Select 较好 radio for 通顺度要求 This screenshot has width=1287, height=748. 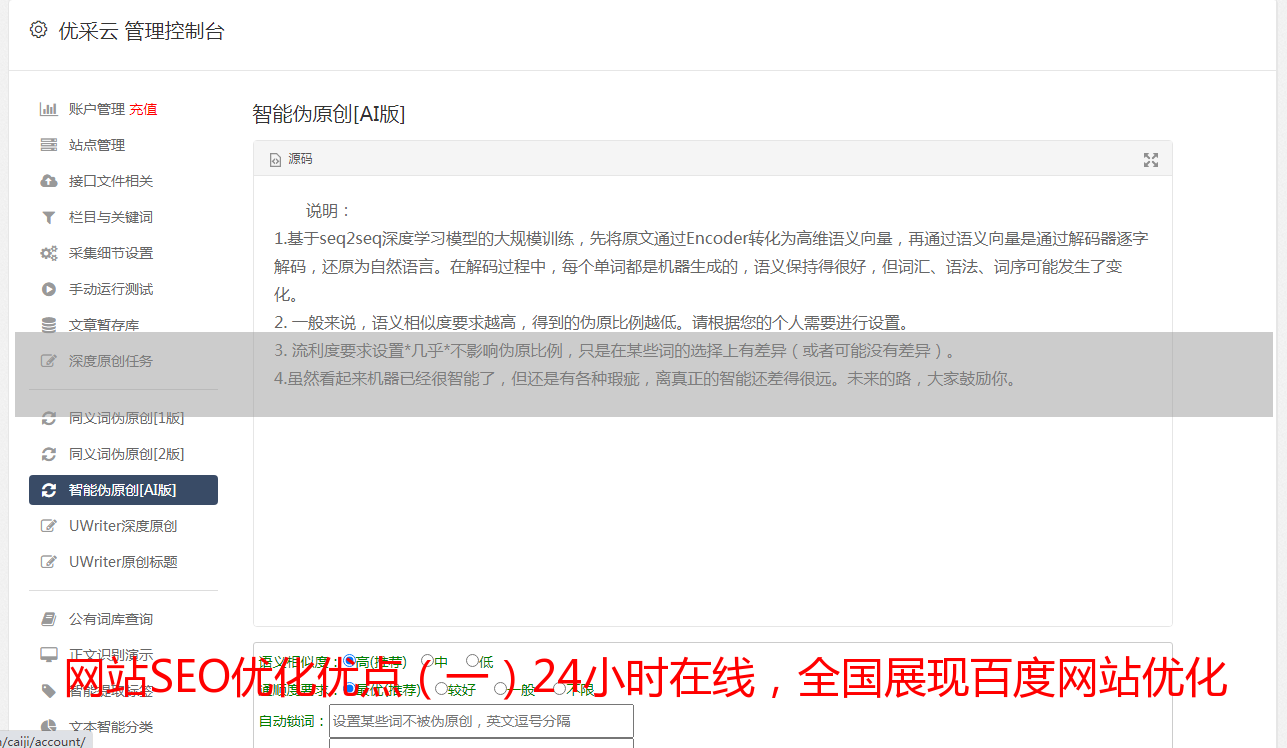tap(441, 688)
